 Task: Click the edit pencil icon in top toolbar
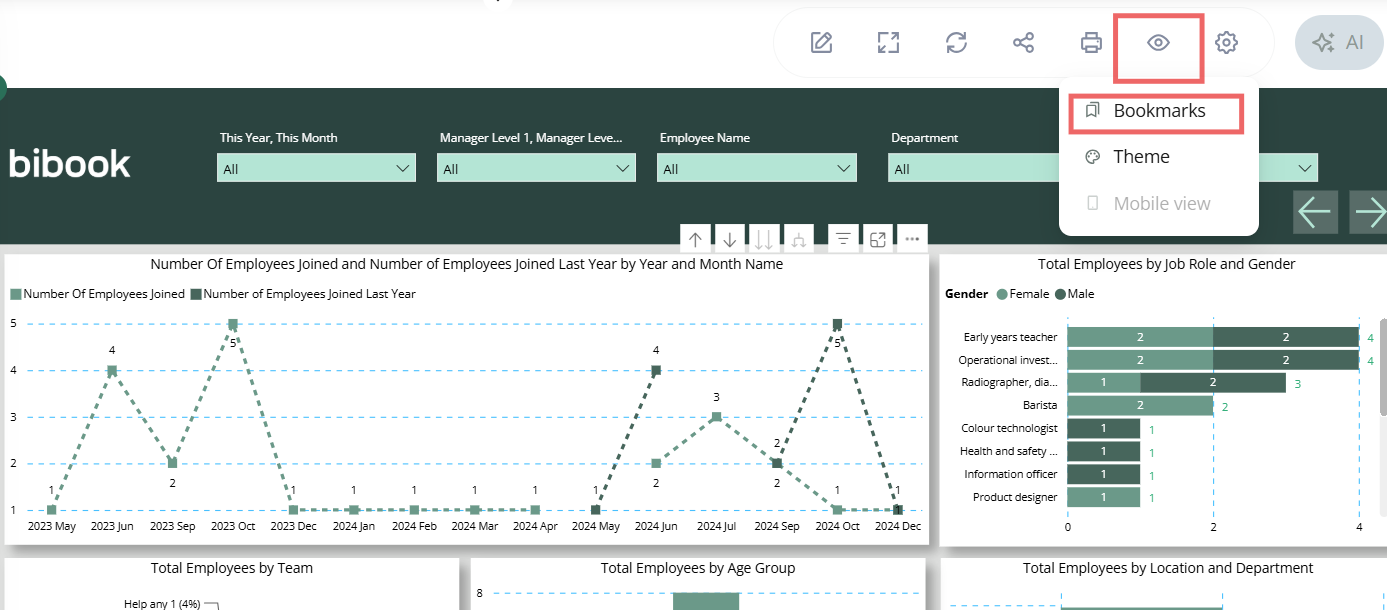click(x=821, y=43)
